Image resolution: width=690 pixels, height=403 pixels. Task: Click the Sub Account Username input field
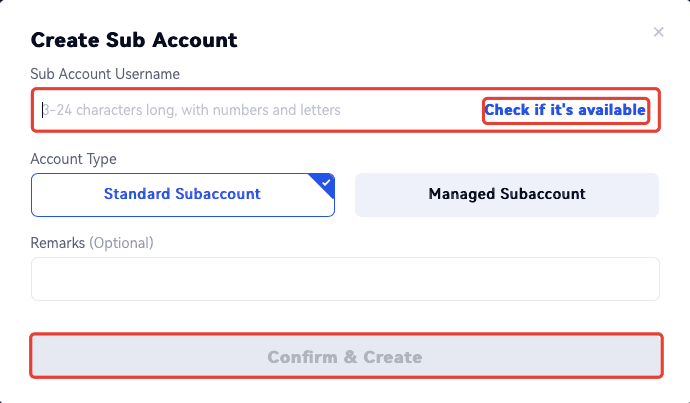click(250, 110)
